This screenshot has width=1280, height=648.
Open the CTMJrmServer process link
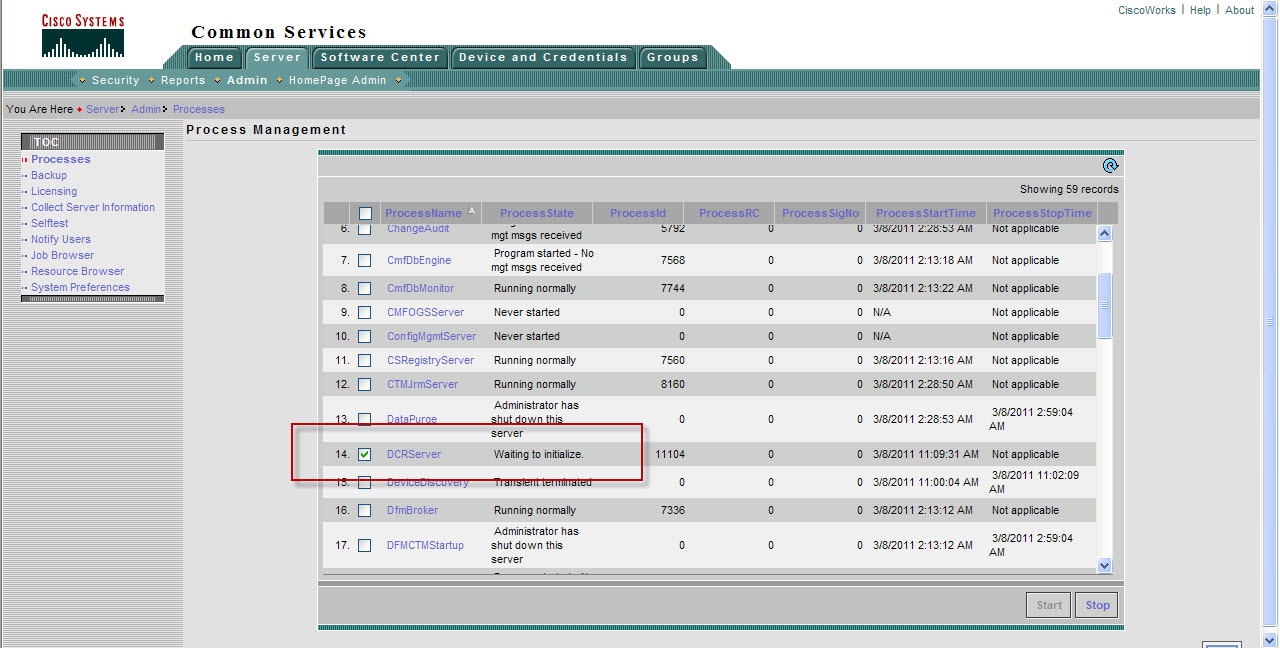tap(423, 385)
